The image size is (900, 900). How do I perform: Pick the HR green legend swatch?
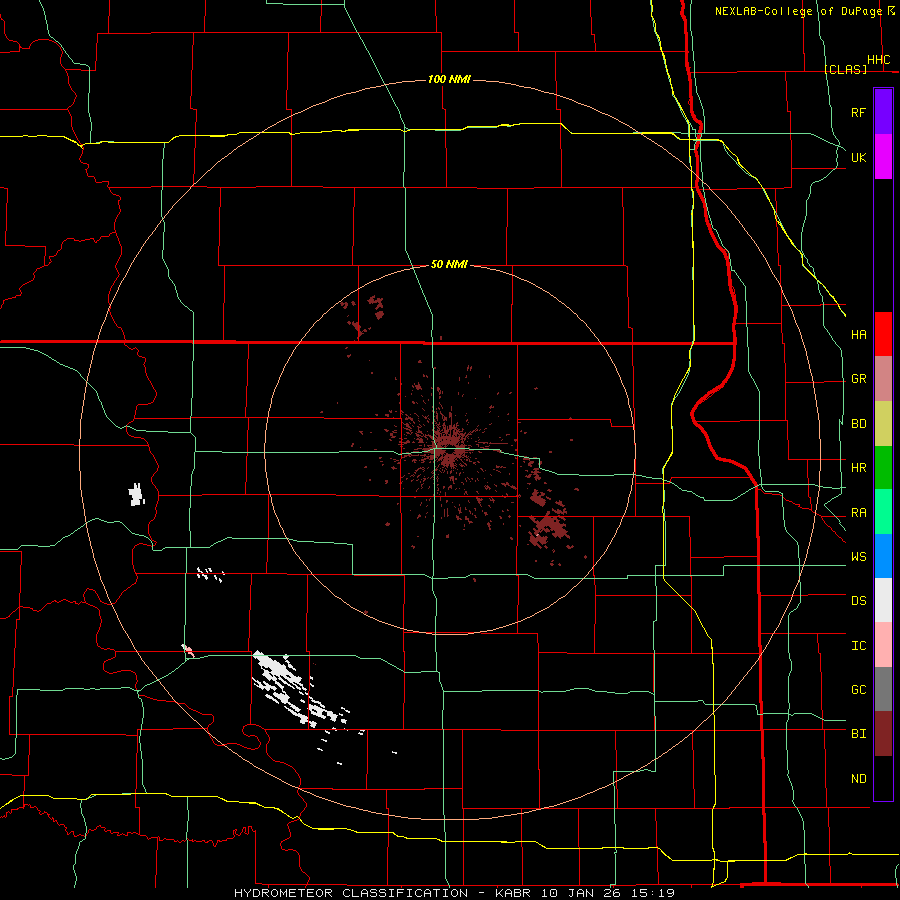point(883,467)
